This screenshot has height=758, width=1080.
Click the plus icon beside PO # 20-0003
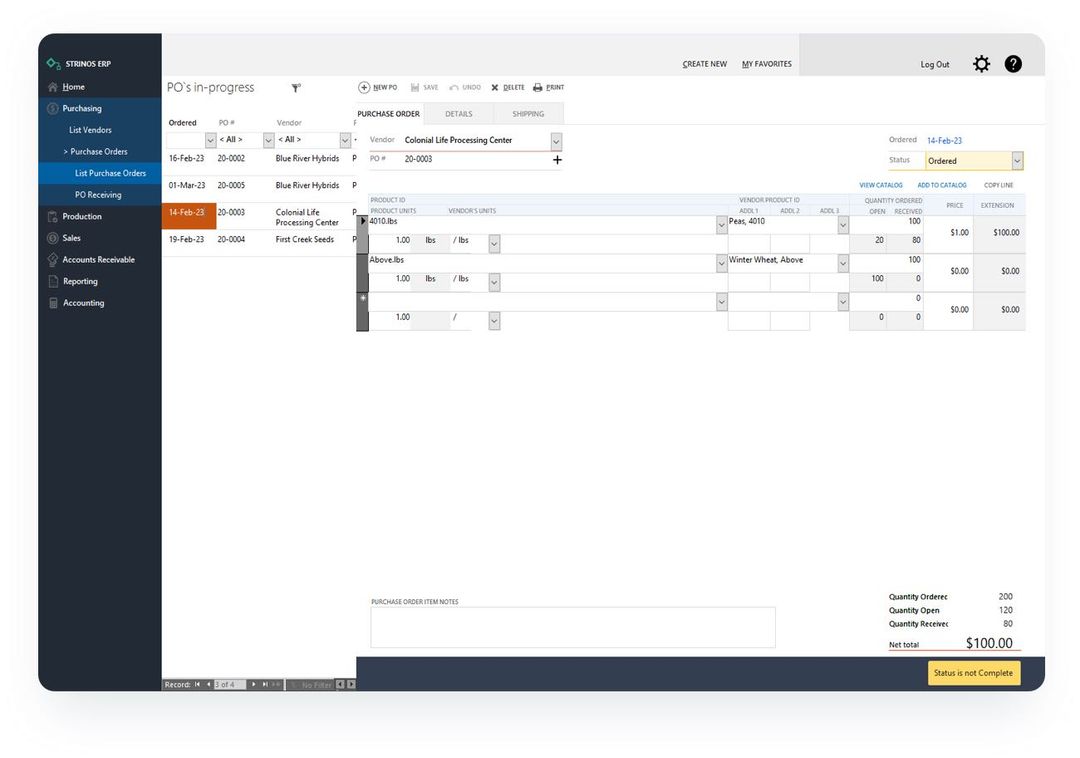click(556, 159)
